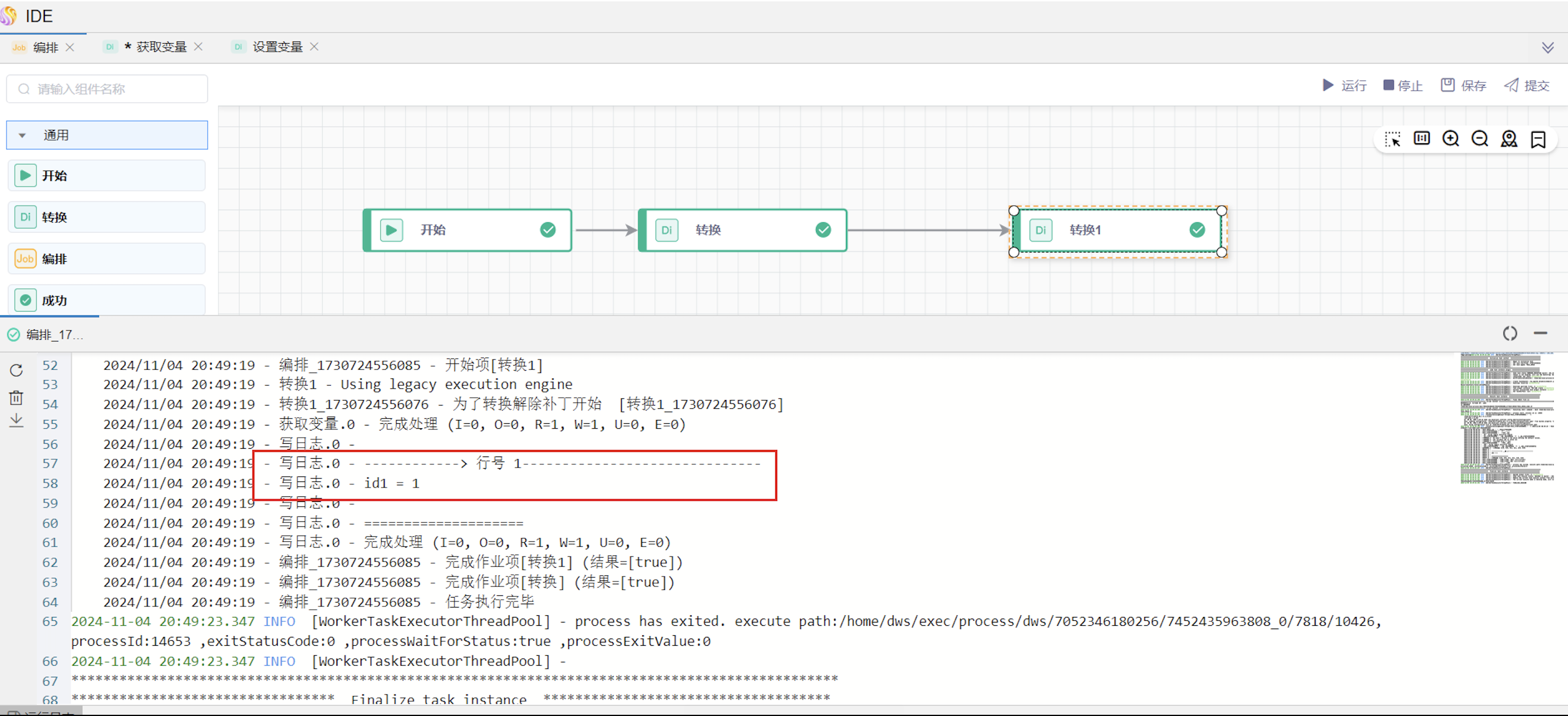The image size is (1568, 716).
Task: Click the 保存 save button
Action: [1463, 86]
